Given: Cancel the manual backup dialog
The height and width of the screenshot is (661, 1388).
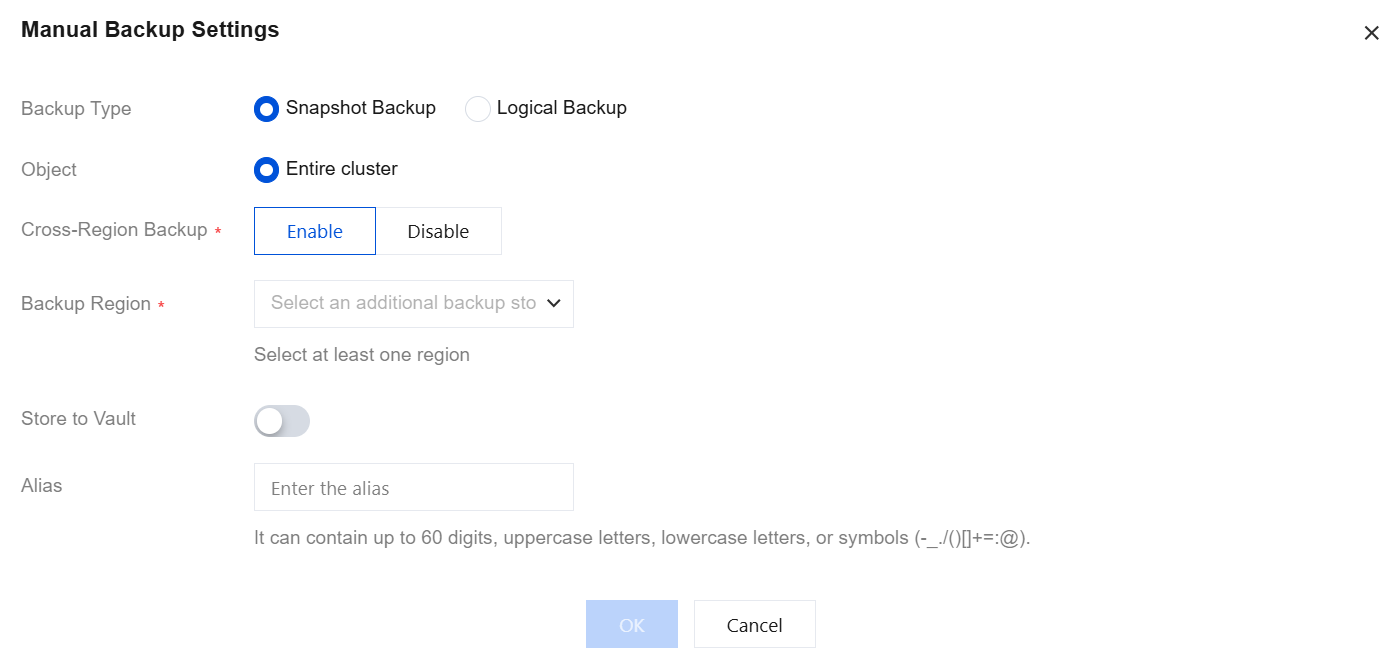Looking at the screenshot, I should (x=754, y=624).
